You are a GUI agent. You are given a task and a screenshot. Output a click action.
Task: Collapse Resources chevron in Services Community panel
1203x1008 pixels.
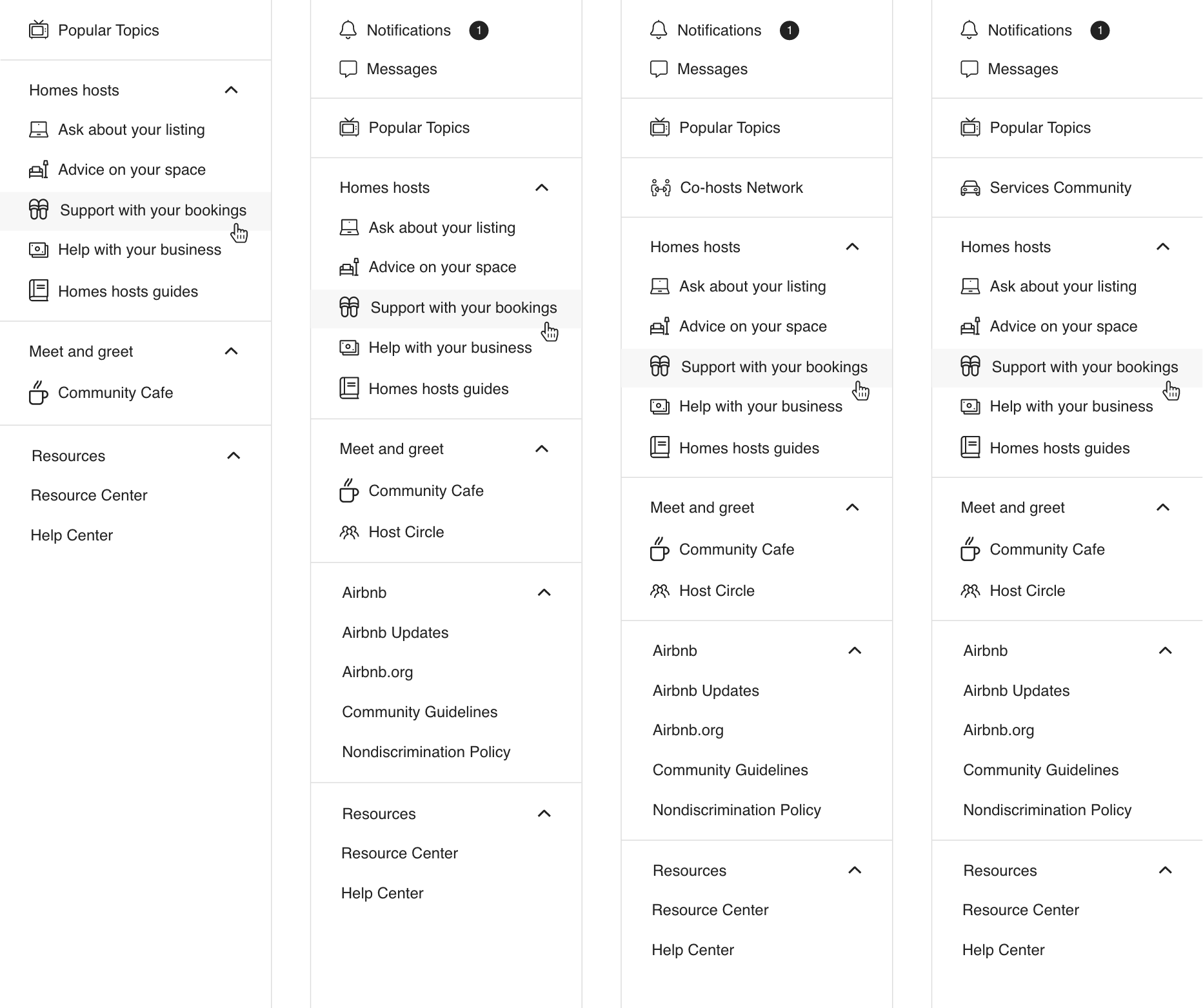coord(1165,871)
